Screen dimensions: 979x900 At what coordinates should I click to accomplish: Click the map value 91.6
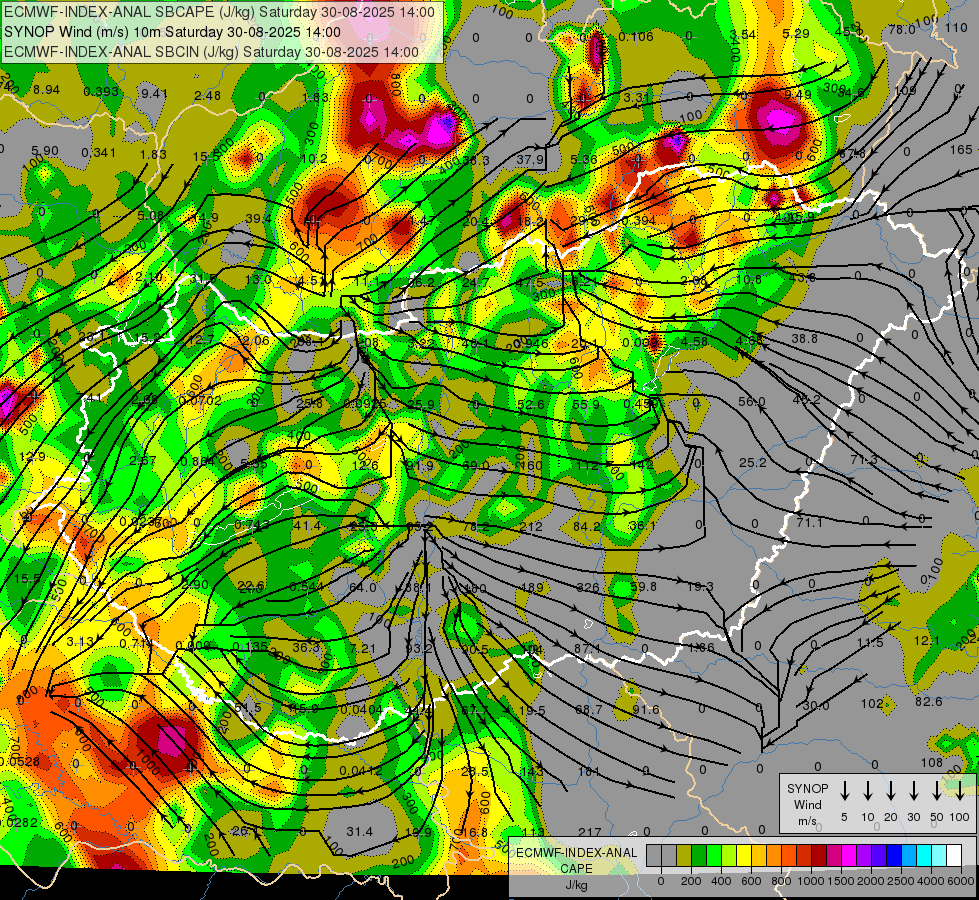pyautogui.click(x=646, y=710)
